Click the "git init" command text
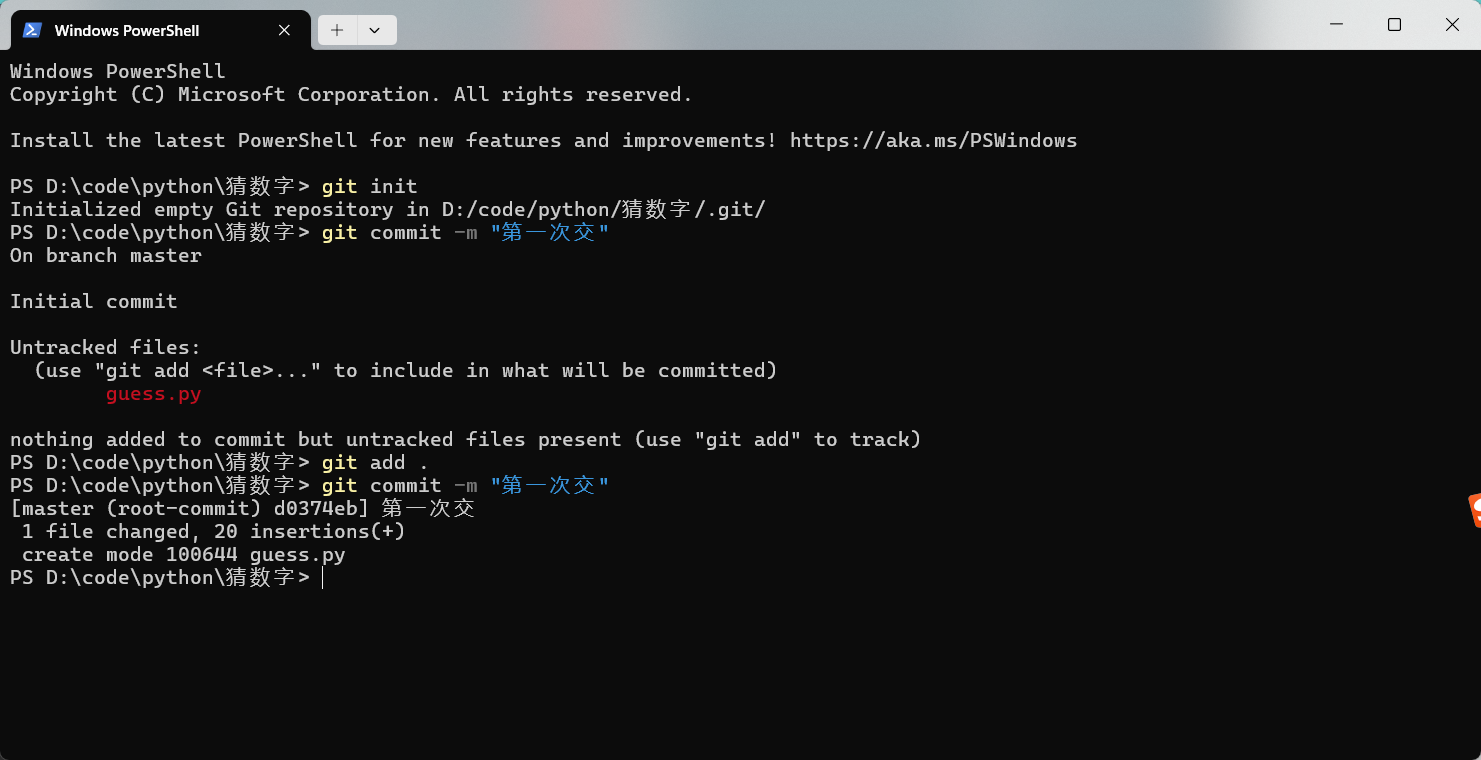This screenshot has height=760, width=1481. click(x=369, y=187)
